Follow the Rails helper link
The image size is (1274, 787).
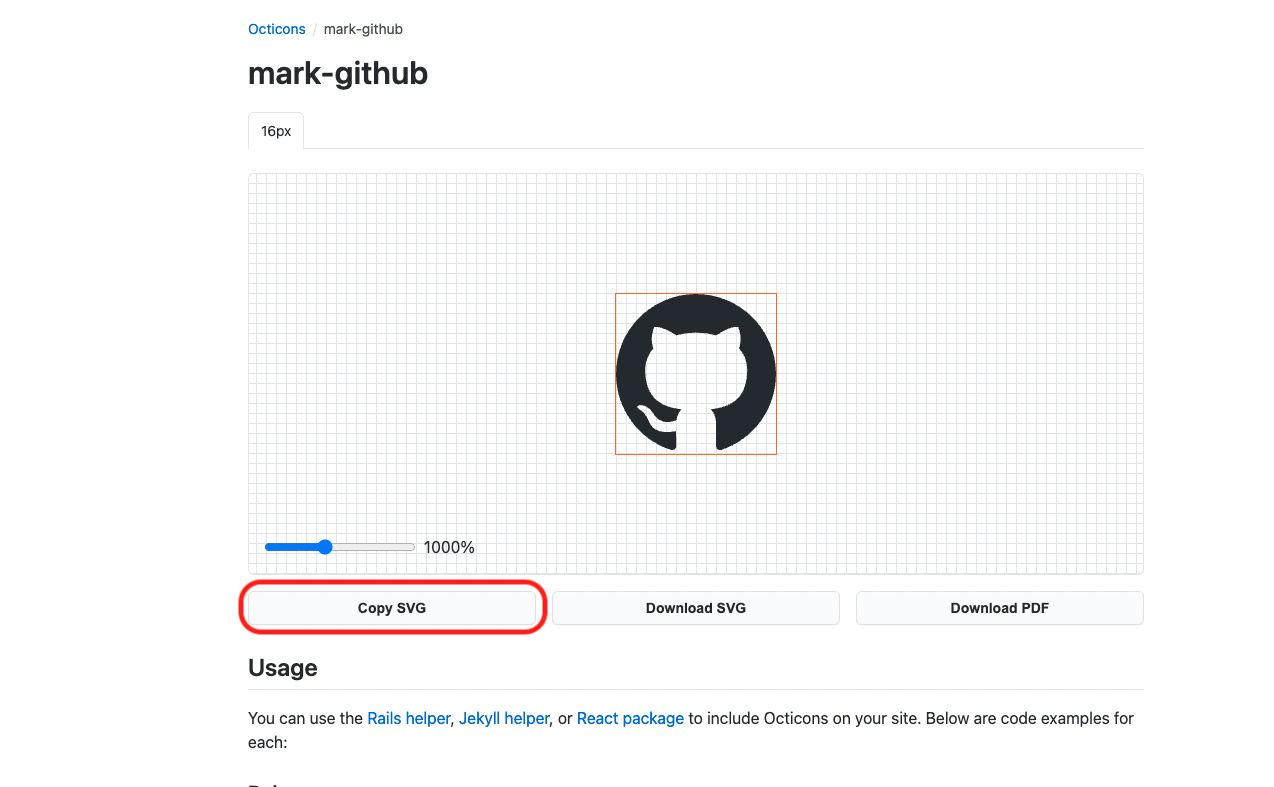point(408,718)
